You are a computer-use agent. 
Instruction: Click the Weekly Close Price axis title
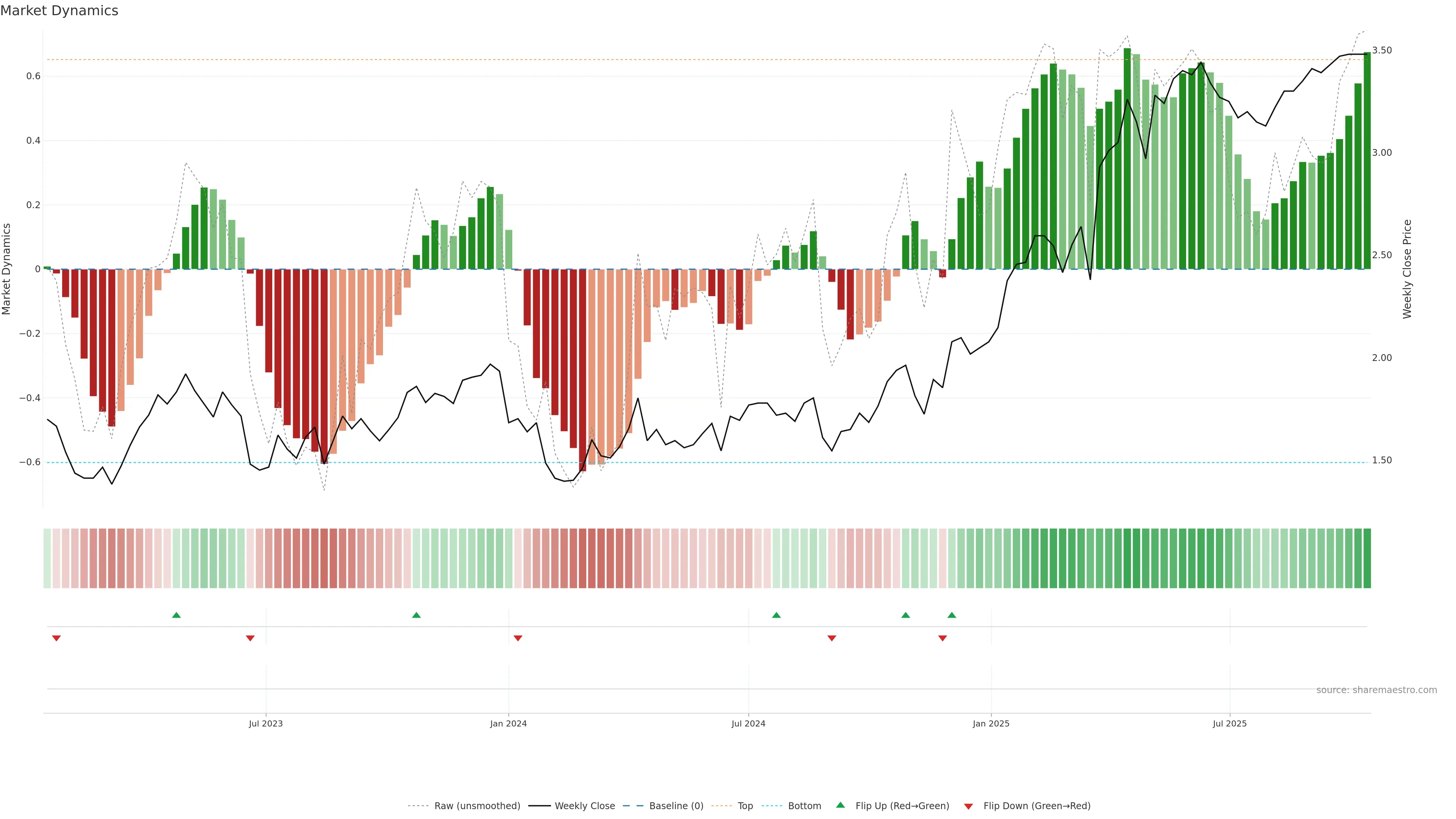(1407, 269)
